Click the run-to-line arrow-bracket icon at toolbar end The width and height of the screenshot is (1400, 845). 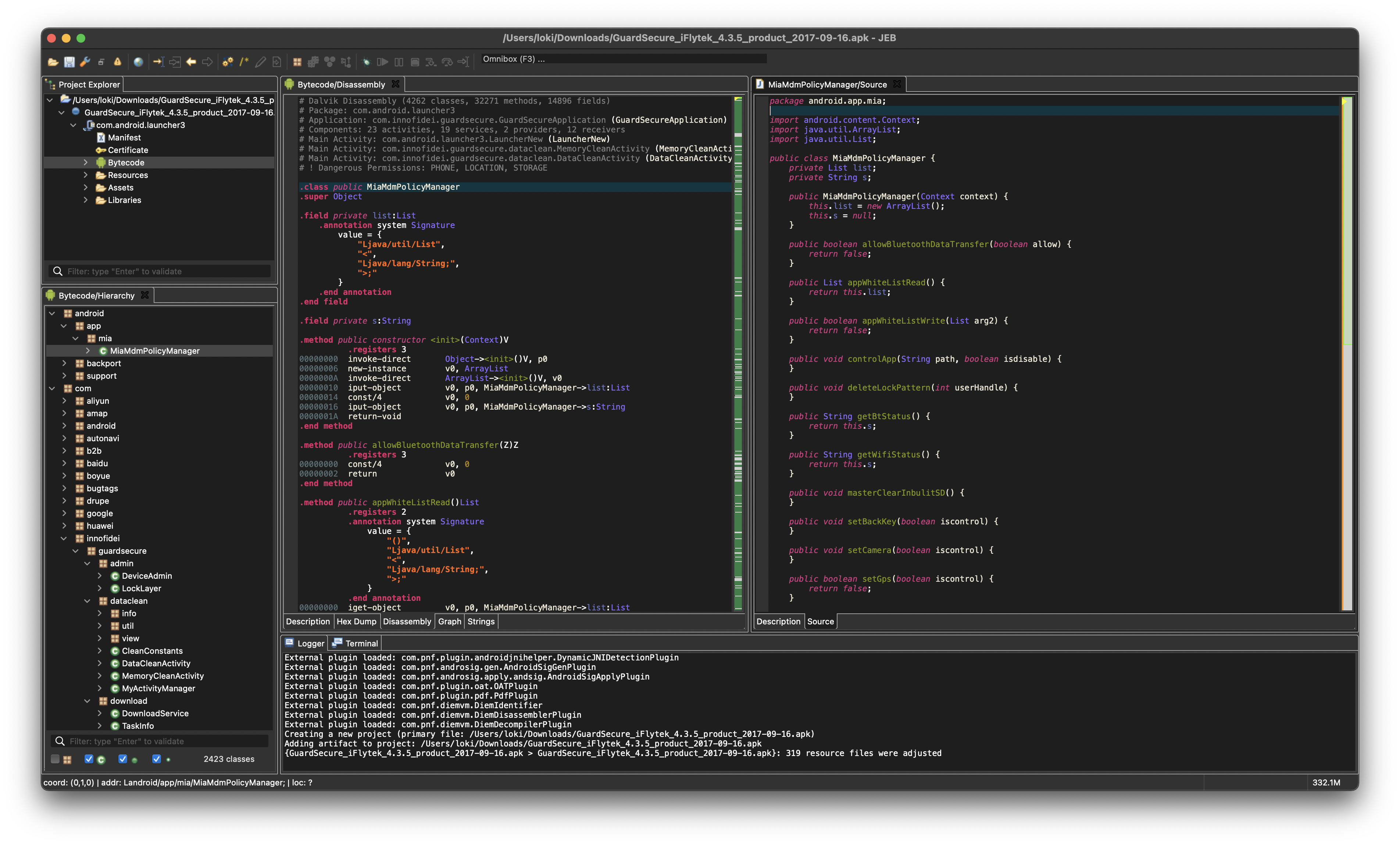point(464,62)
